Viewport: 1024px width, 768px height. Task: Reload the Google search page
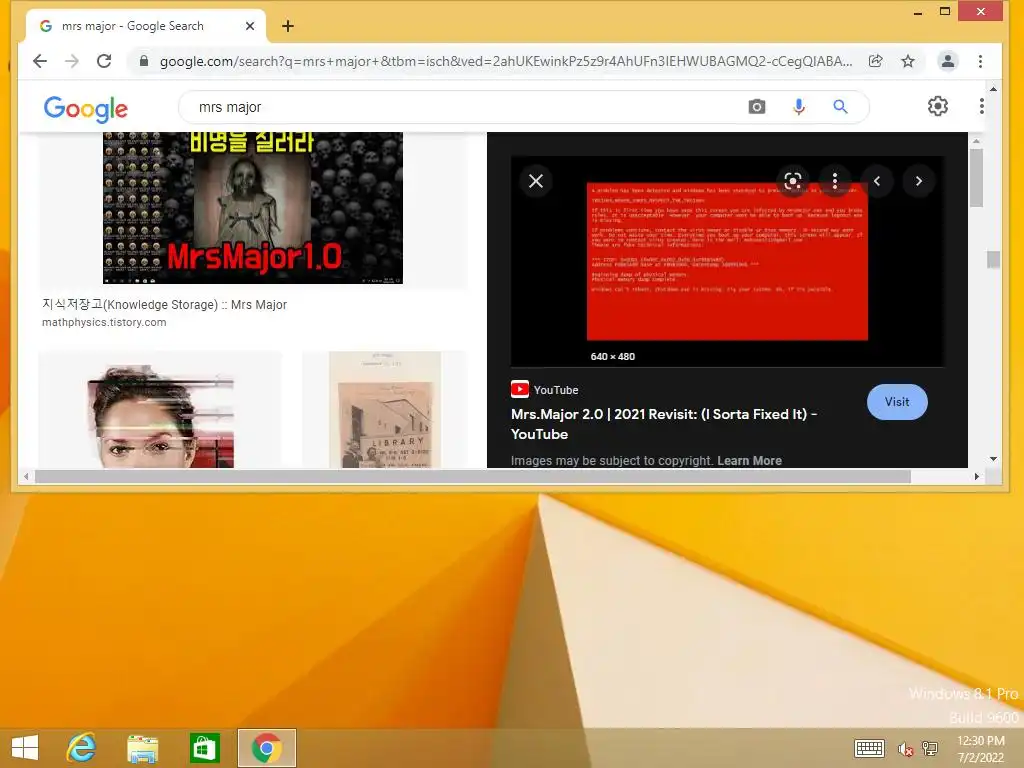point(104,61)
